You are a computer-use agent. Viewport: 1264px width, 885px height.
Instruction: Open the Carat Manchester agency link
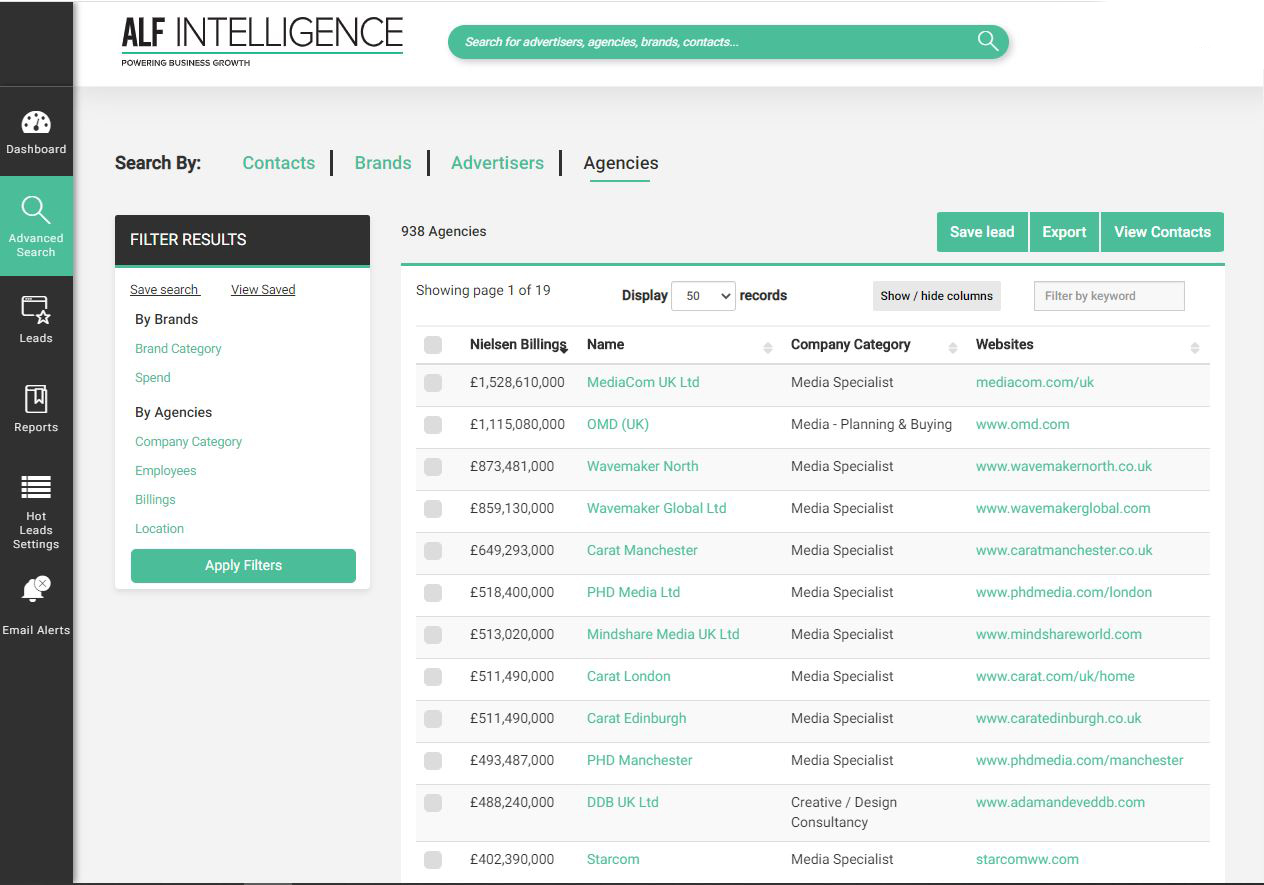[642, 551]
